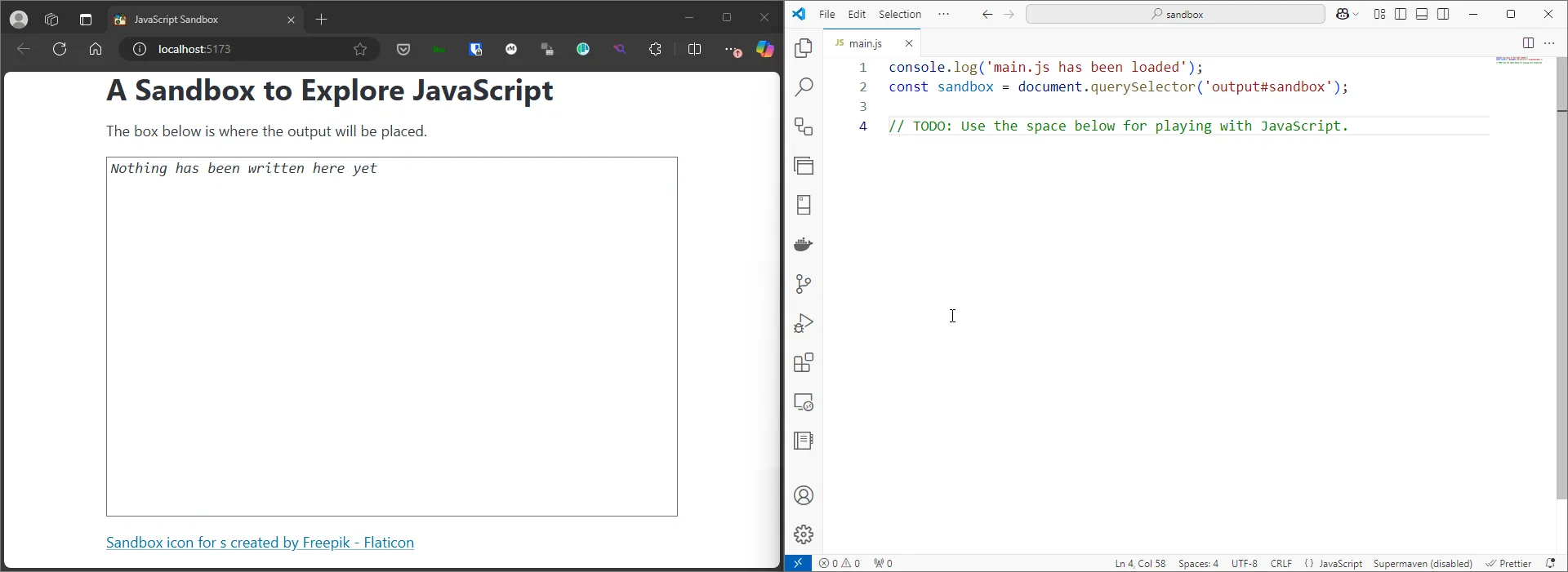
Task: Go to line via Ln 4, Col 58
Action: [x=1140, y=563]
